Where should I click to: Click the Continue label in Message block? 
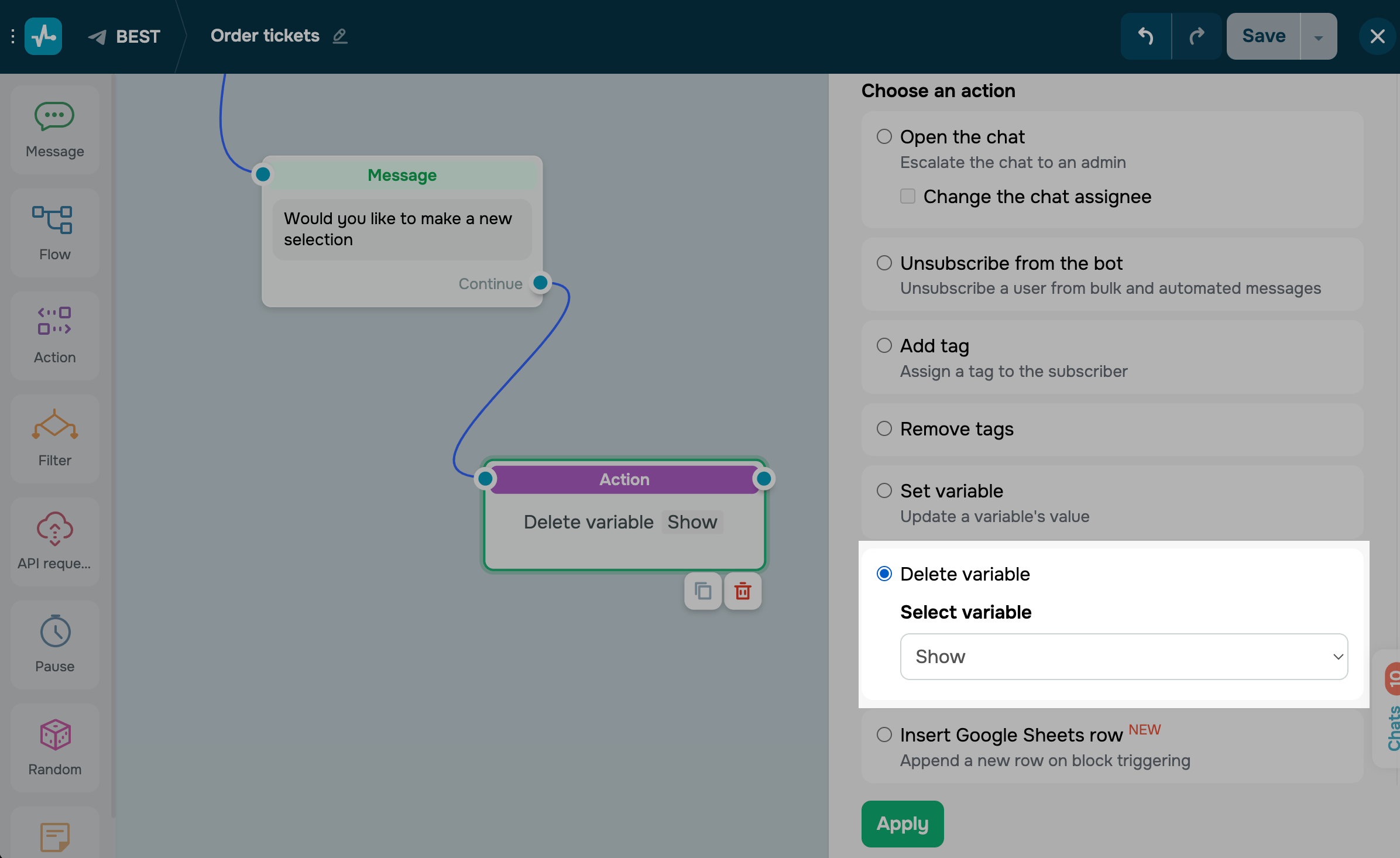(490, 283)
